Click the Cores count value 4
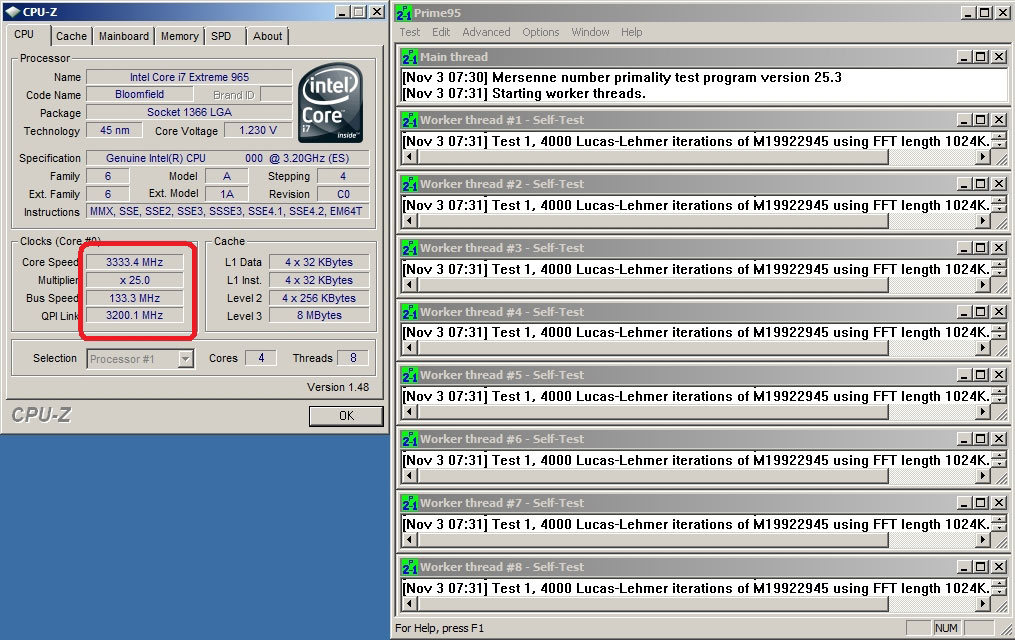Screen dimensions: 1015x640 coord(261,358)
